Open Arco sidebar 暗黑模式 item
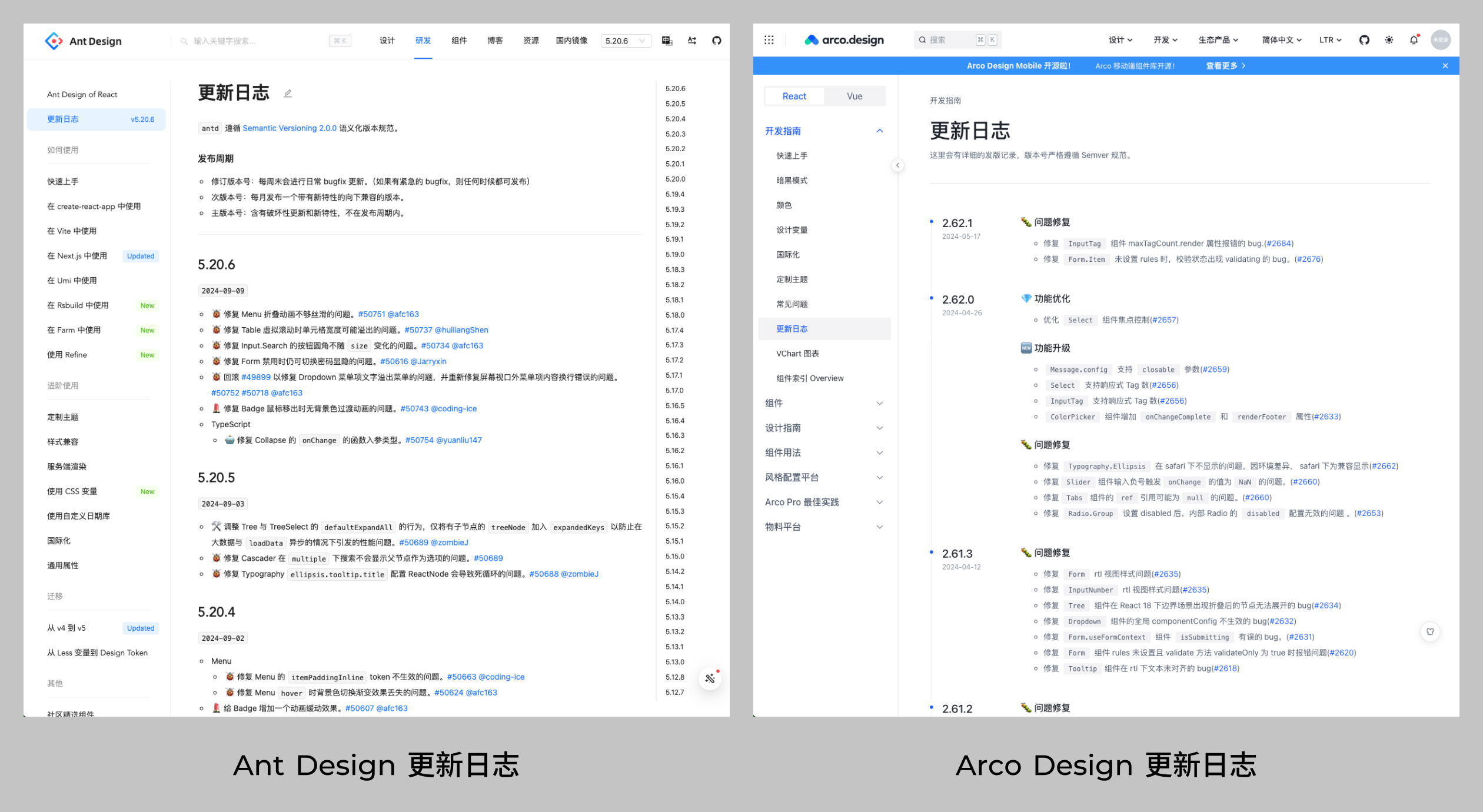Viewport: 1483px width, 812px height. click(824, 181)
